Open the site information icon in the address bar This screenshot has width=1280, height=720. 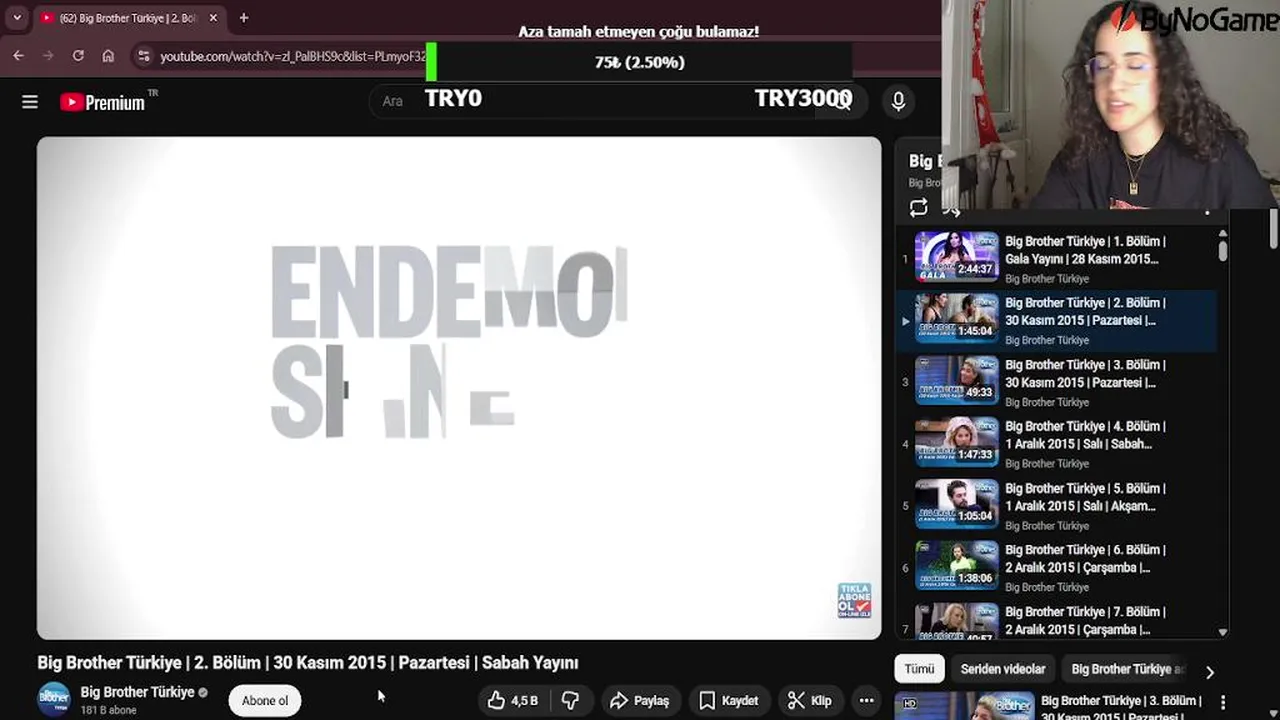[x=143, y=56]
